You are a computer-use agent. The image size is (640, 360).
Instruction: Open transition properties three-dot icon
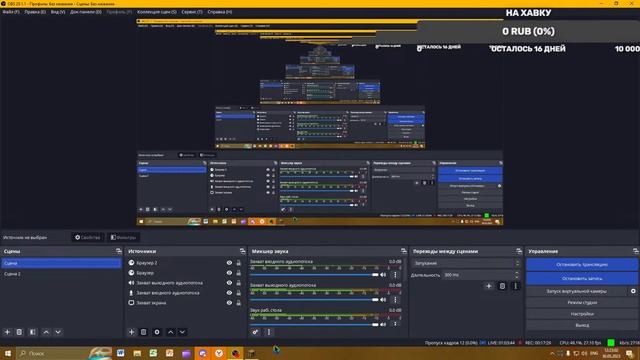click(x=516, y=286)
